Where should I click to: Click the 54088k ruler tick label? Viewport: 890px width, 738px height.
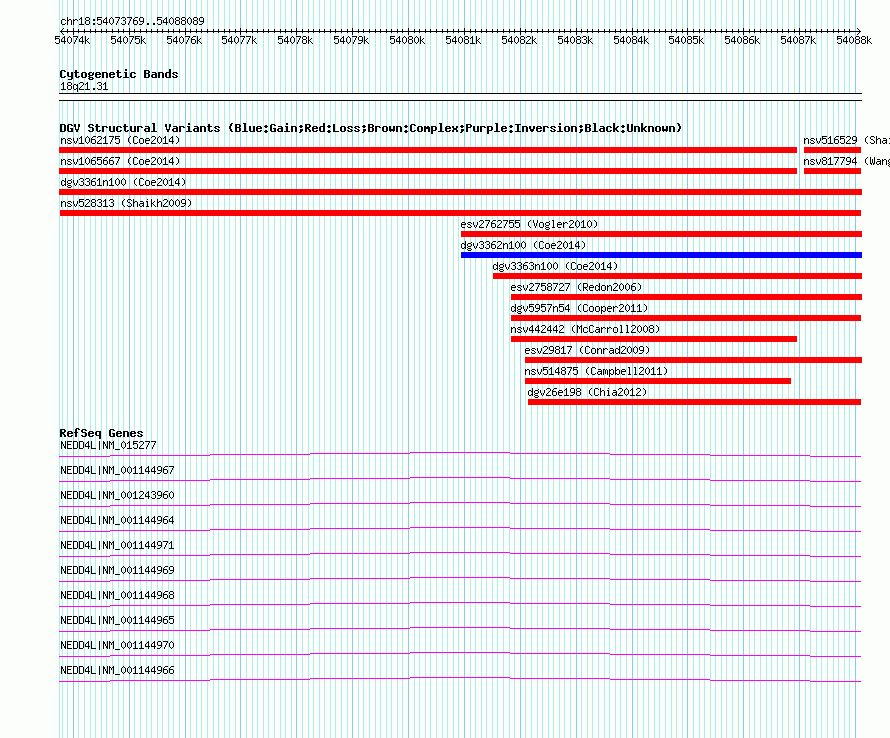tap(854, 40)
